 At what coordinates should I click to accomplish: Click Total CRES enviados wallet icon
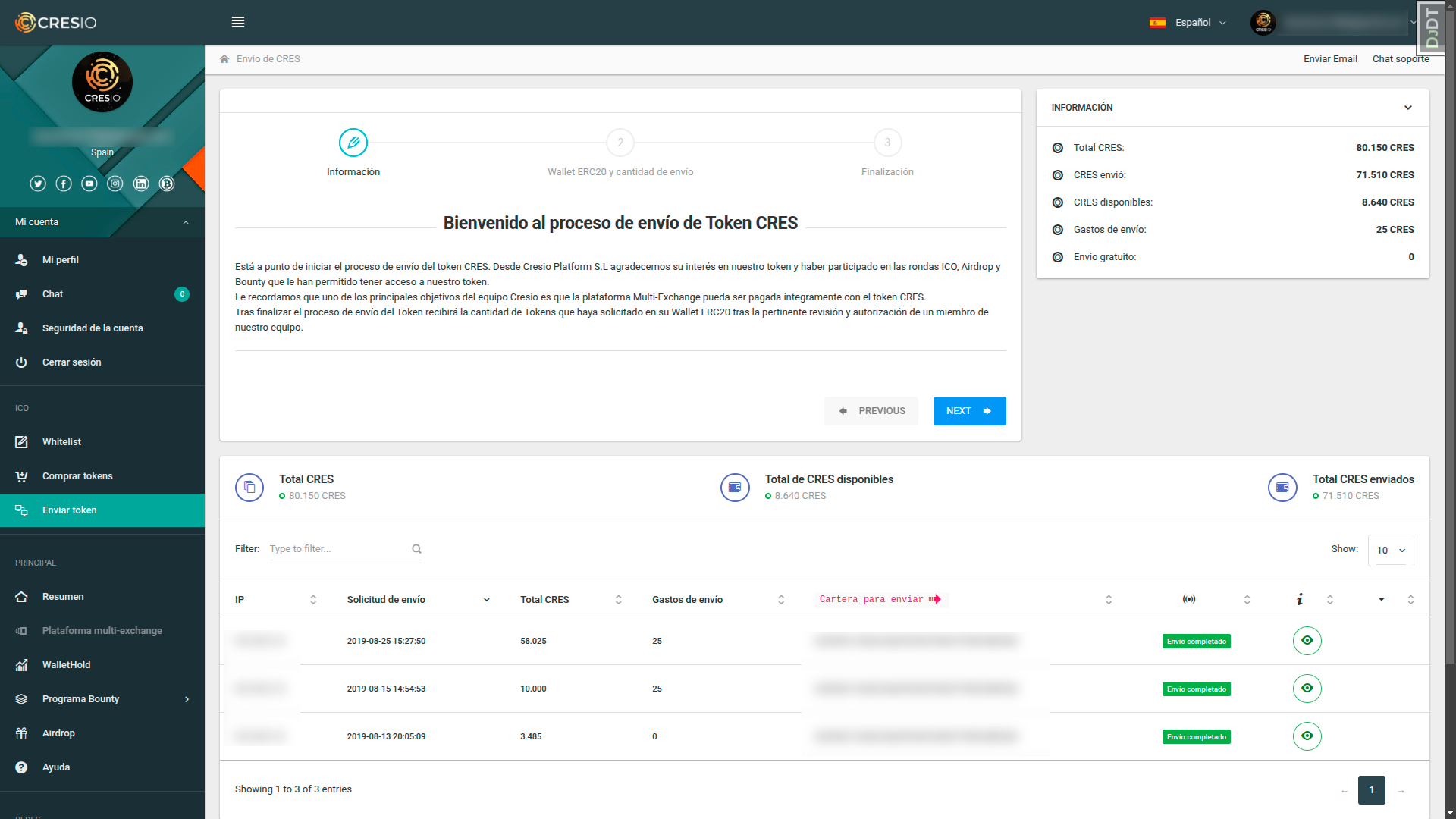pyautogui.click(x=1282, y=488)
